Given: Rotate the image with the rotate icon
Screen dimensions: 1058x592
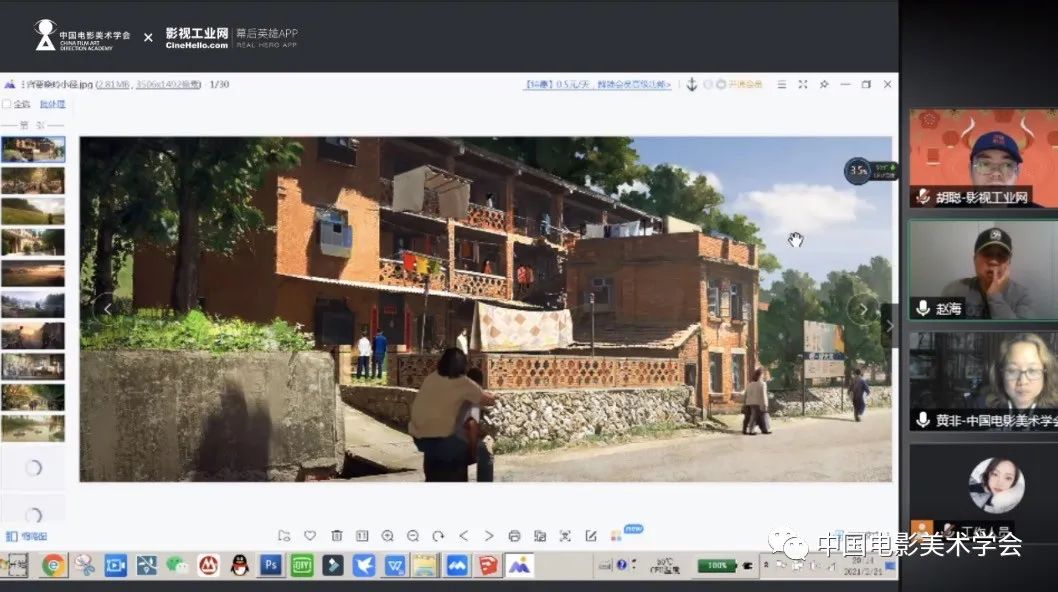Looking at the screenshot, I should (437, 536).
